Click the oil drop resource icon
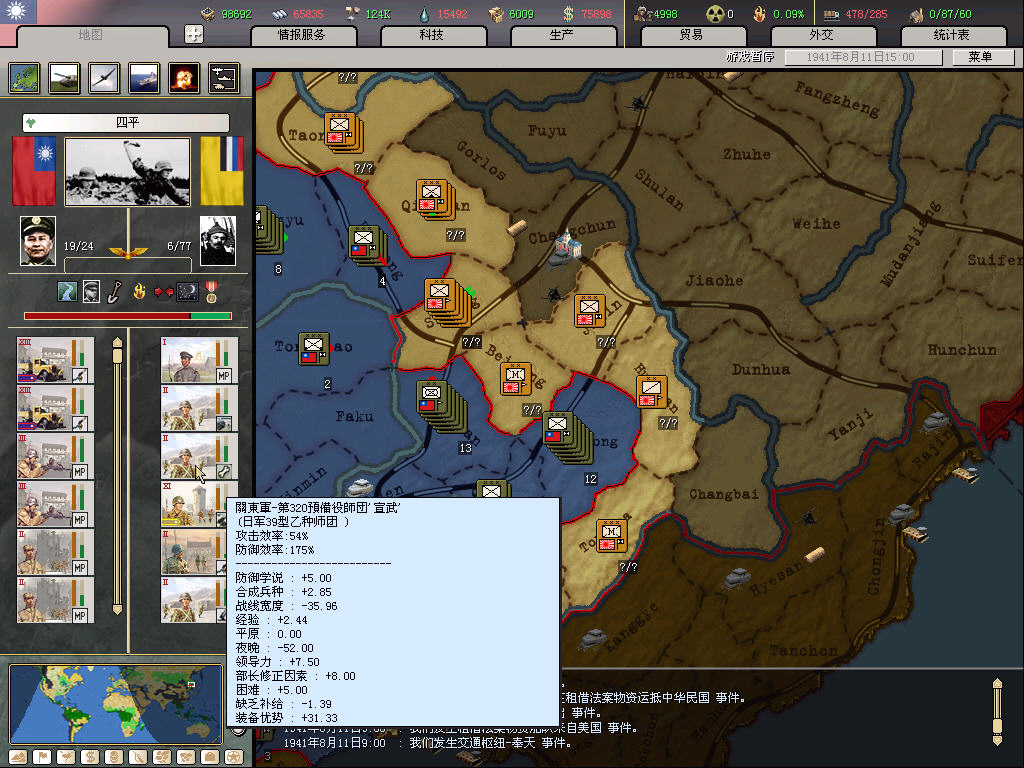The width and height of the screenshot is (1024, 768). (424, 14)
